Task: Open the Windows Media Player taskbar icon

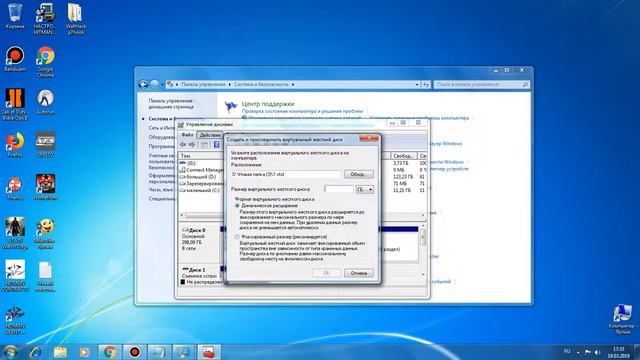Action: 84,352
